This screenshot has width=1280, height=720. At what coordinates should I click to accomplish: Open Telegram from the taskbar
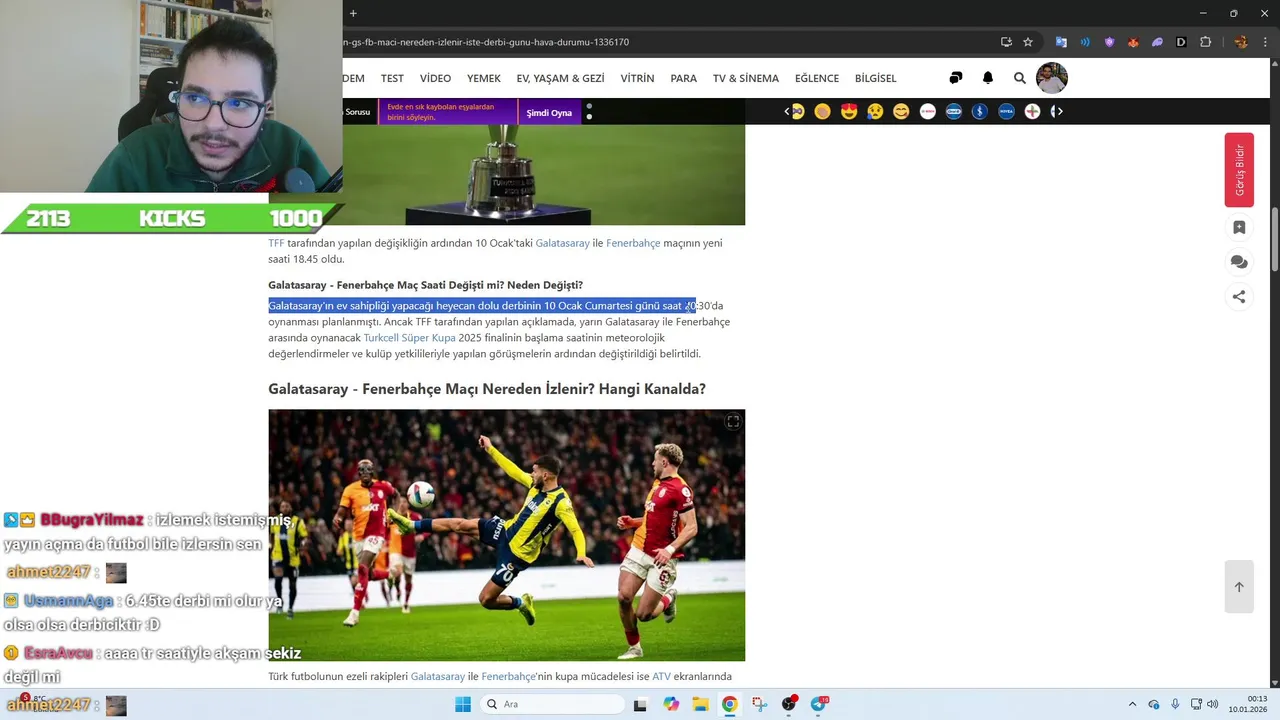click(819, 704)
